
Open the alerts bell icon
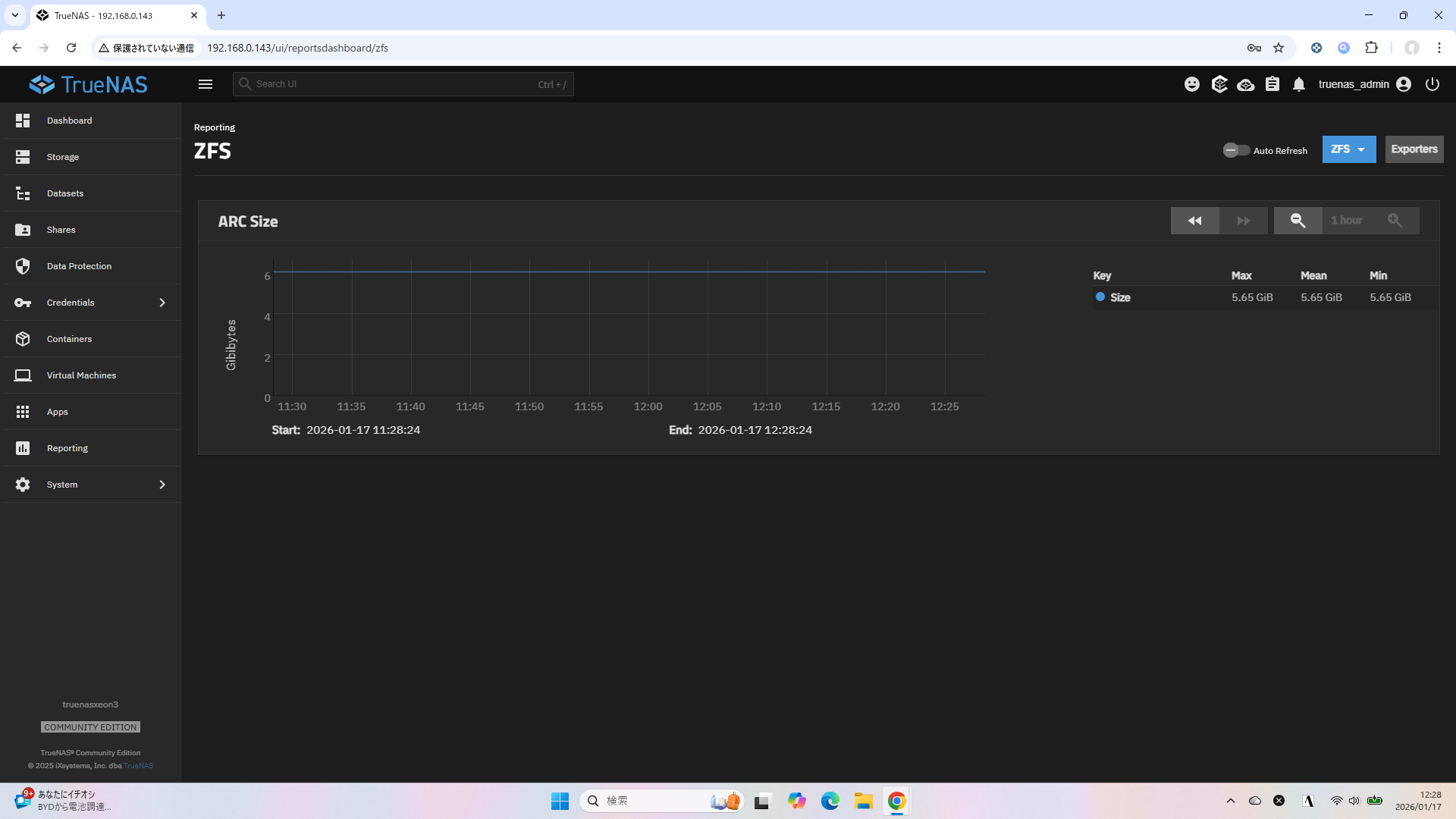click(x=1299, y=84)
